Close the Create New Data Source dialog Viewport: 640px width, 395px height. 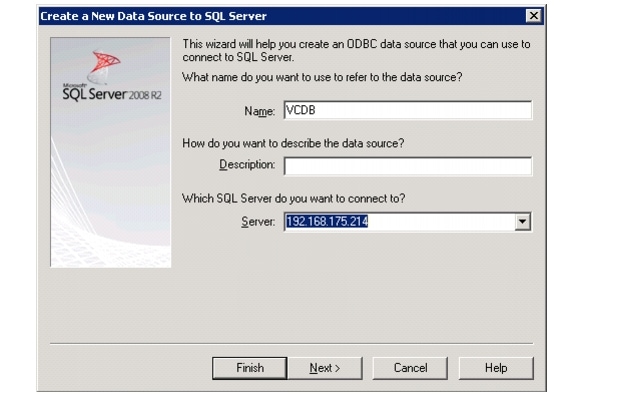533,16
